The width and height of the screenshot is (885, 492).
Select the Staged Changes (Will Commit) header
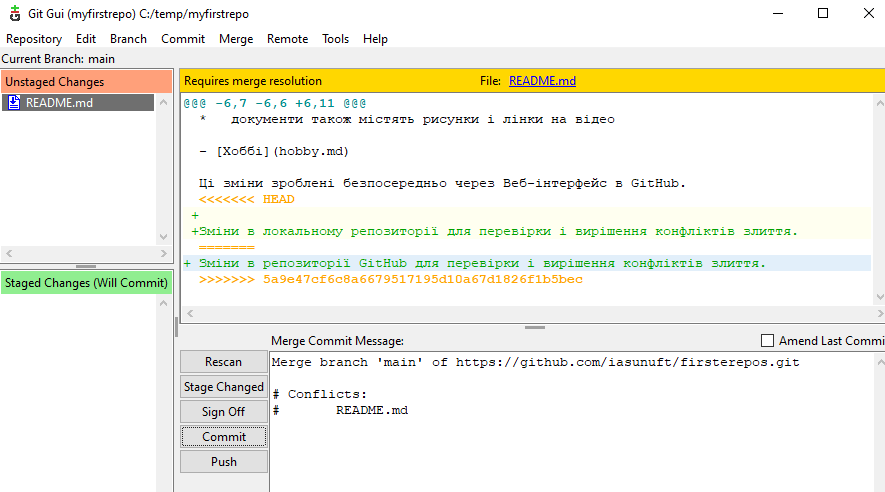86,283
